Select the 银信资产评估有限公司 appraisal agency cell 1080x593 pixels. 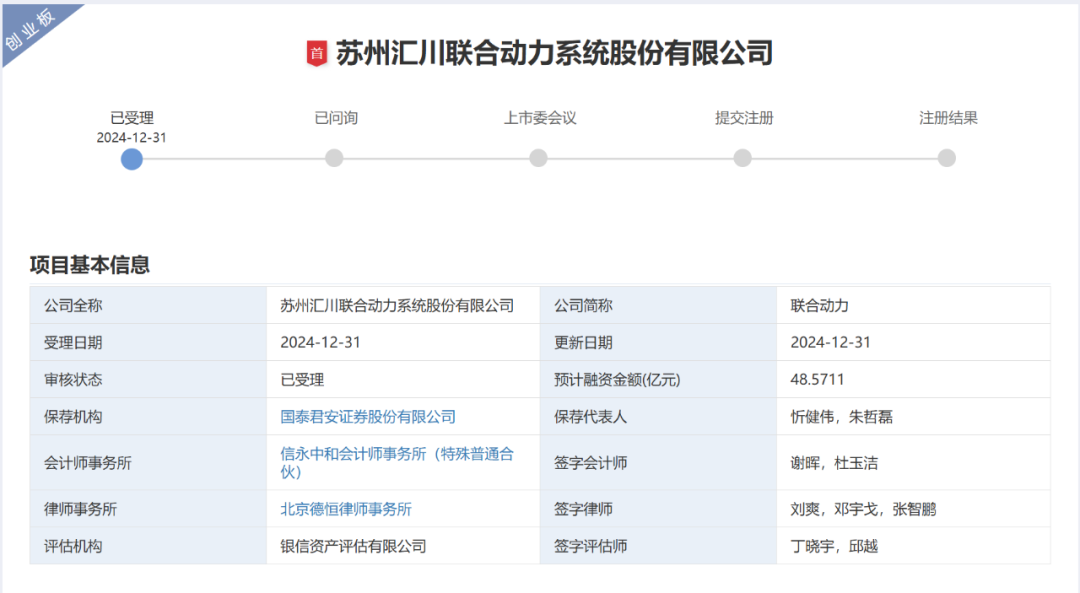353,546
